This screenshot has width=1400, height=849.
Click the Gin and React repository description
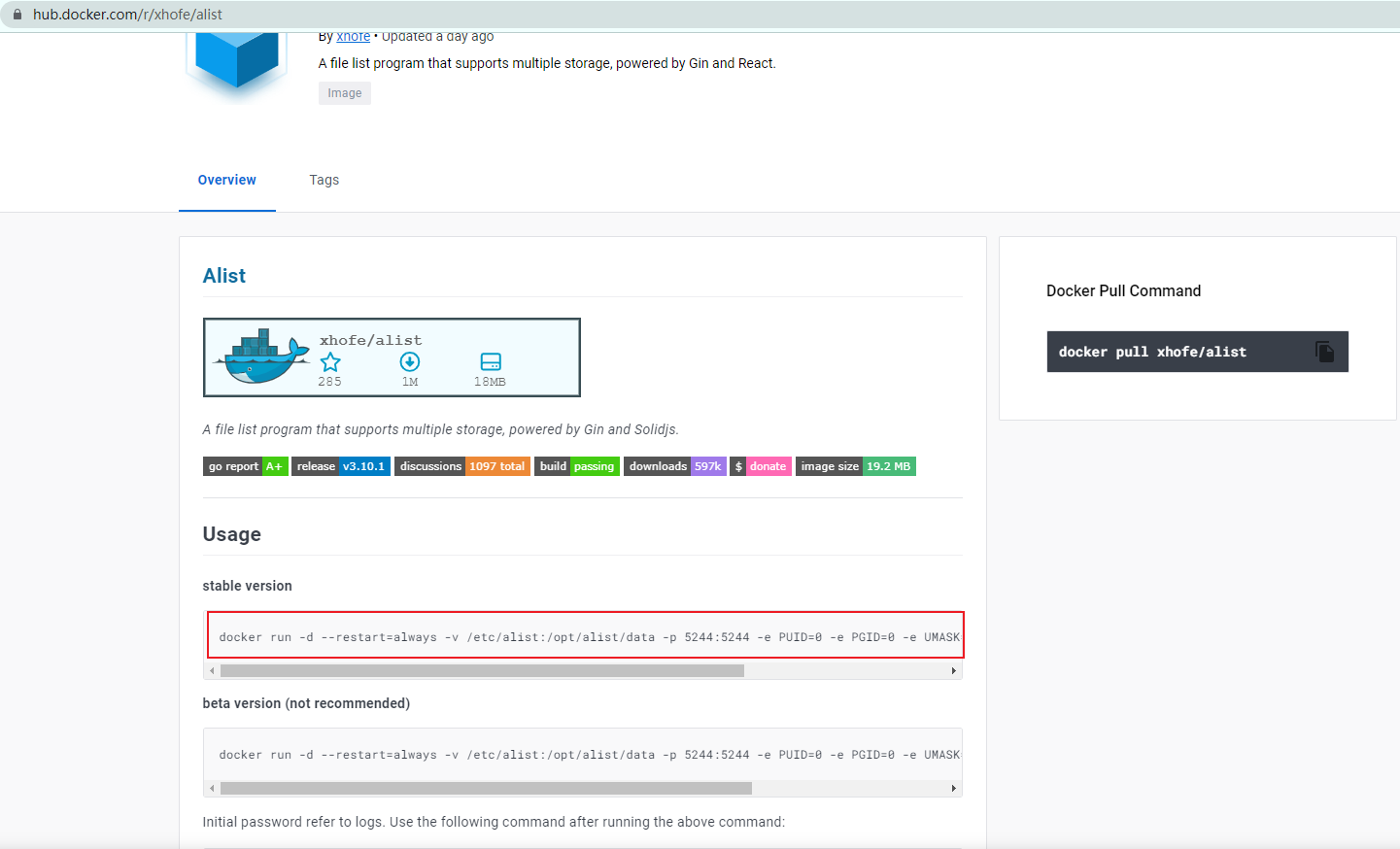click(547, 63)
